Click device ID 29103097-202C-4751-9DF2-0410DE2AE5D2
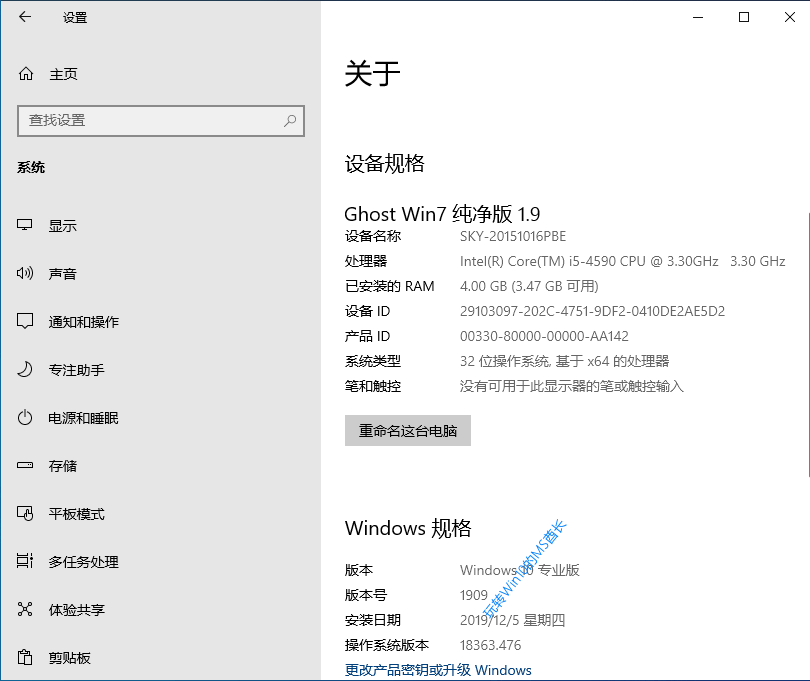This screenshot has height=681, width=810. 593,311
